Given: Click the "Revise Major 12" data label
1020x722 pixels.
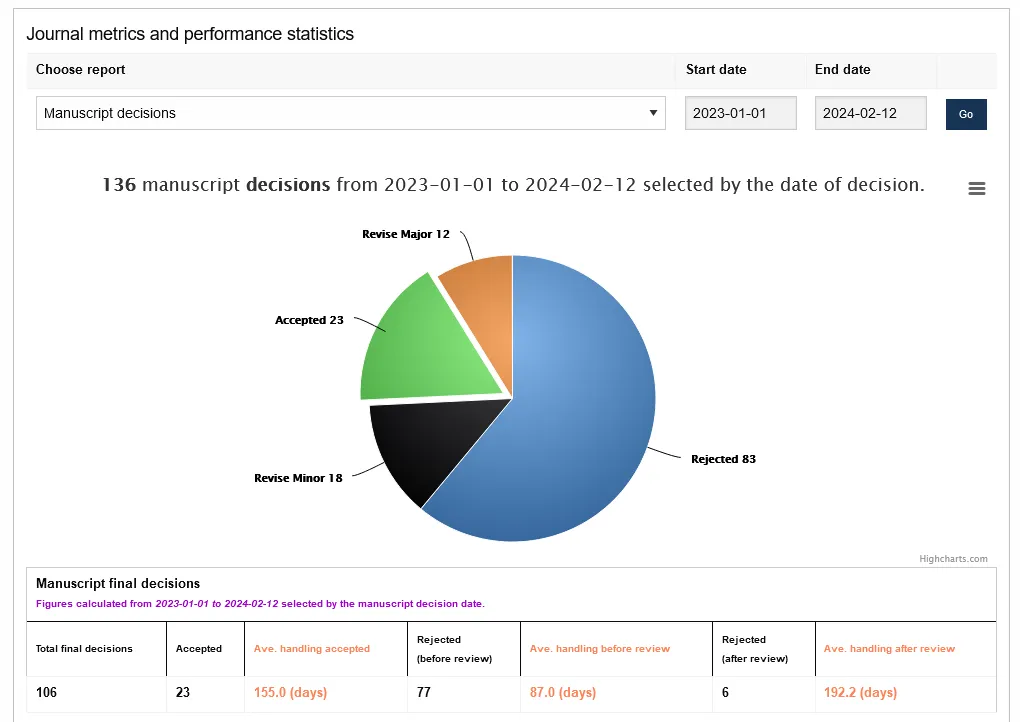Looking at the screenshot, I should click(x=405, y=234).
